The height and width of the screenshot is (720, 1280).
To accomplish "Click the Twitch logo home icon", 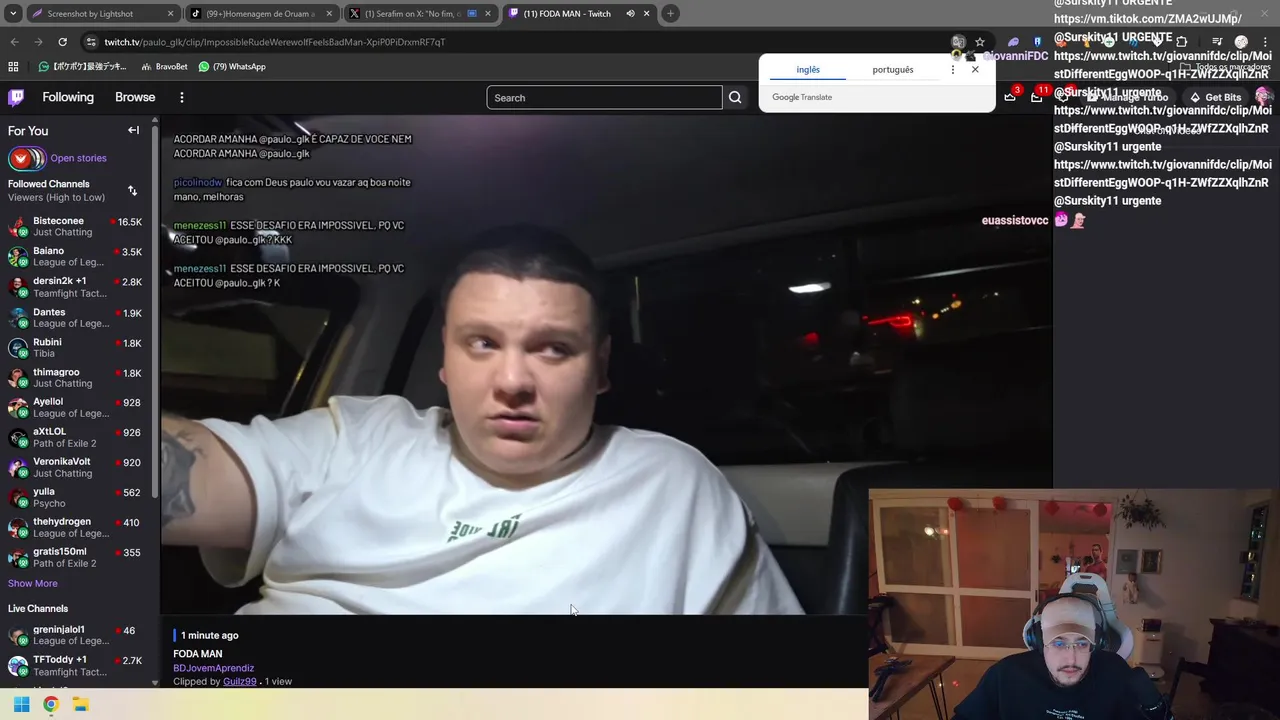I will pos(16,97).
